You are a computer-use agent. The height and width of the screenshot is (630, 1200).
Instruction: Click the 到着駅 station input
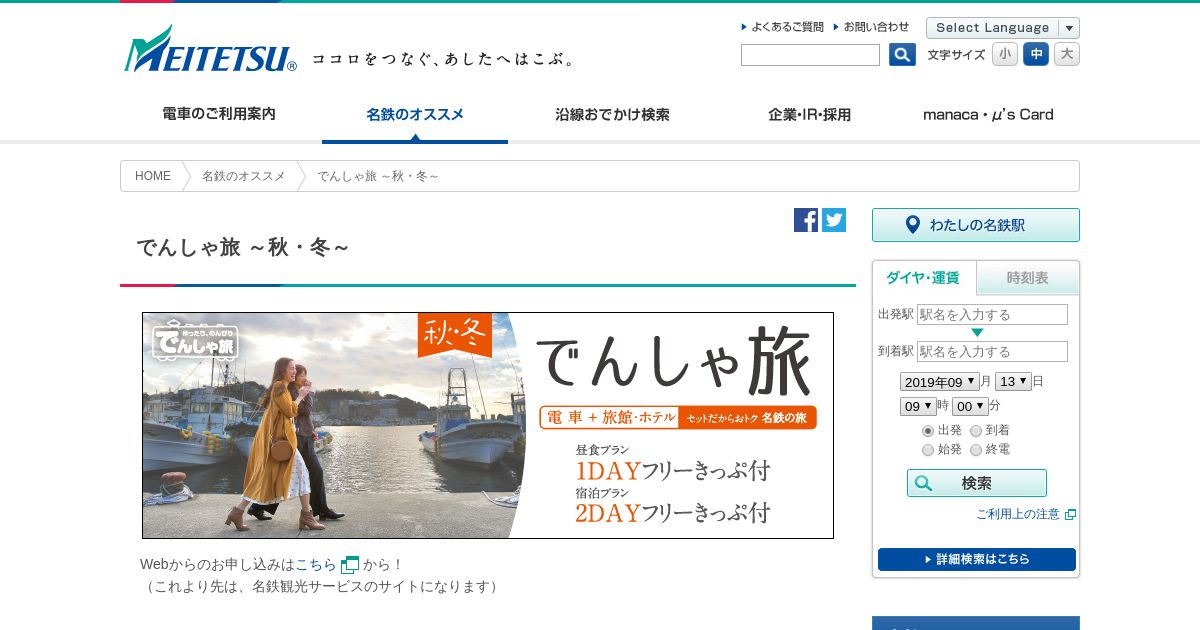coord(992,351)
